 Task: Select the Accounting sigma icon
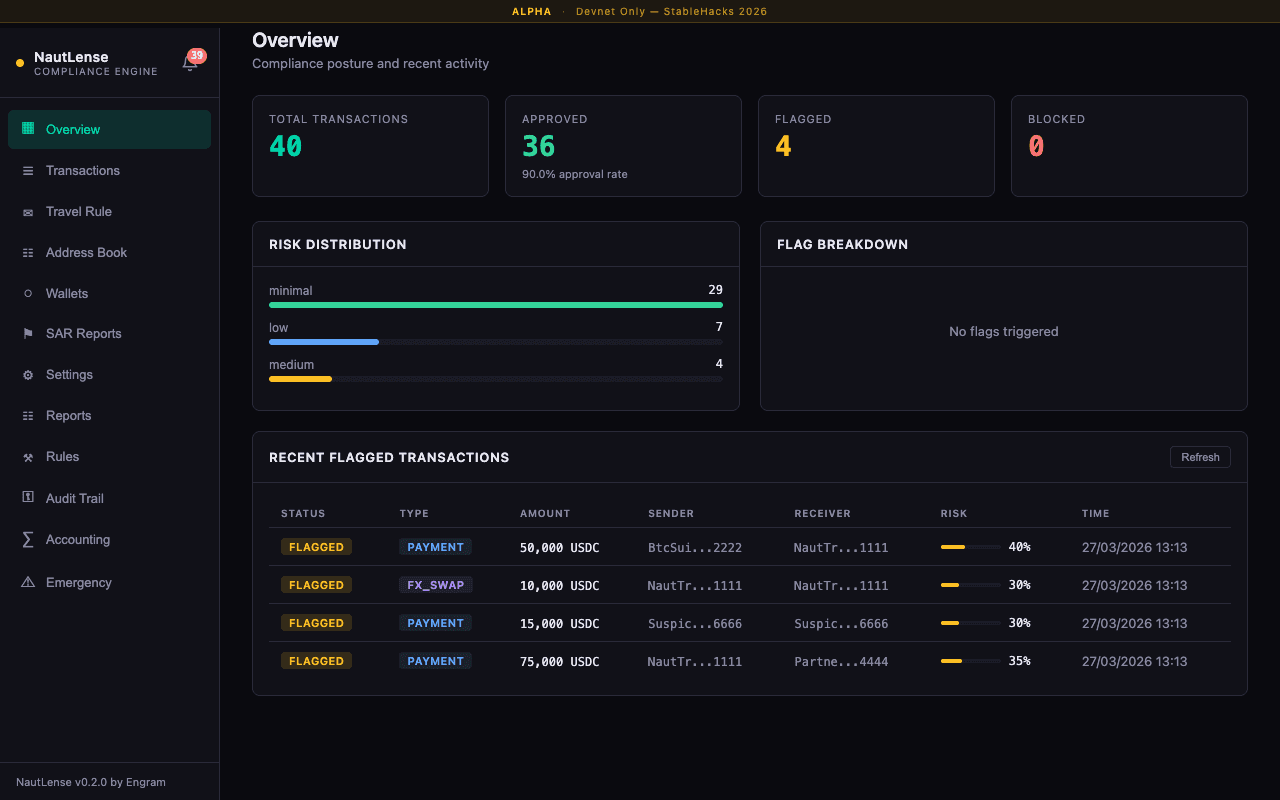[x=28, y=539]
